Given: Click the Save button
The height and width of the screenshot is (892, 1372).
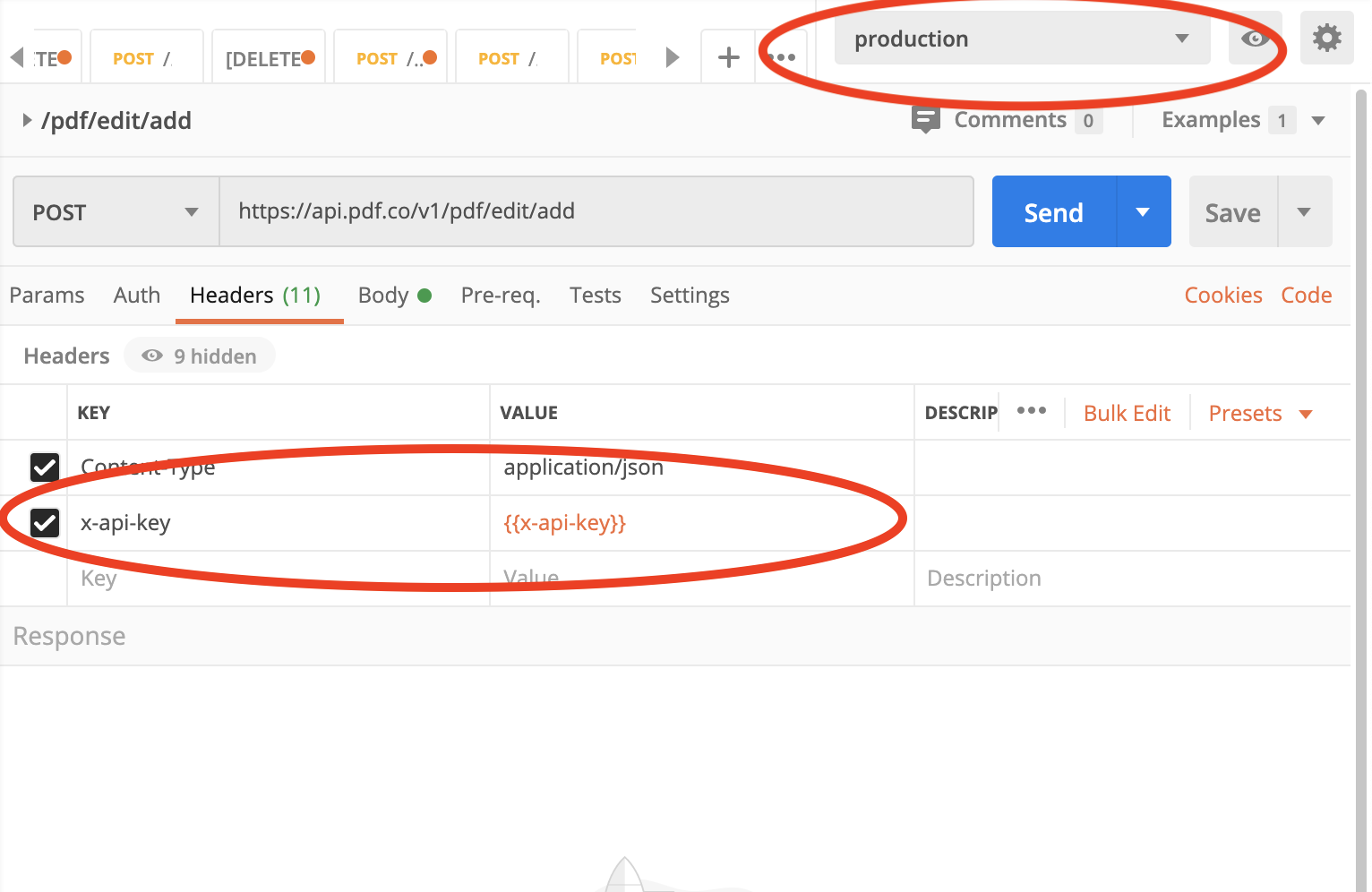Looking at the screenshot, I should coord(1233,212).
